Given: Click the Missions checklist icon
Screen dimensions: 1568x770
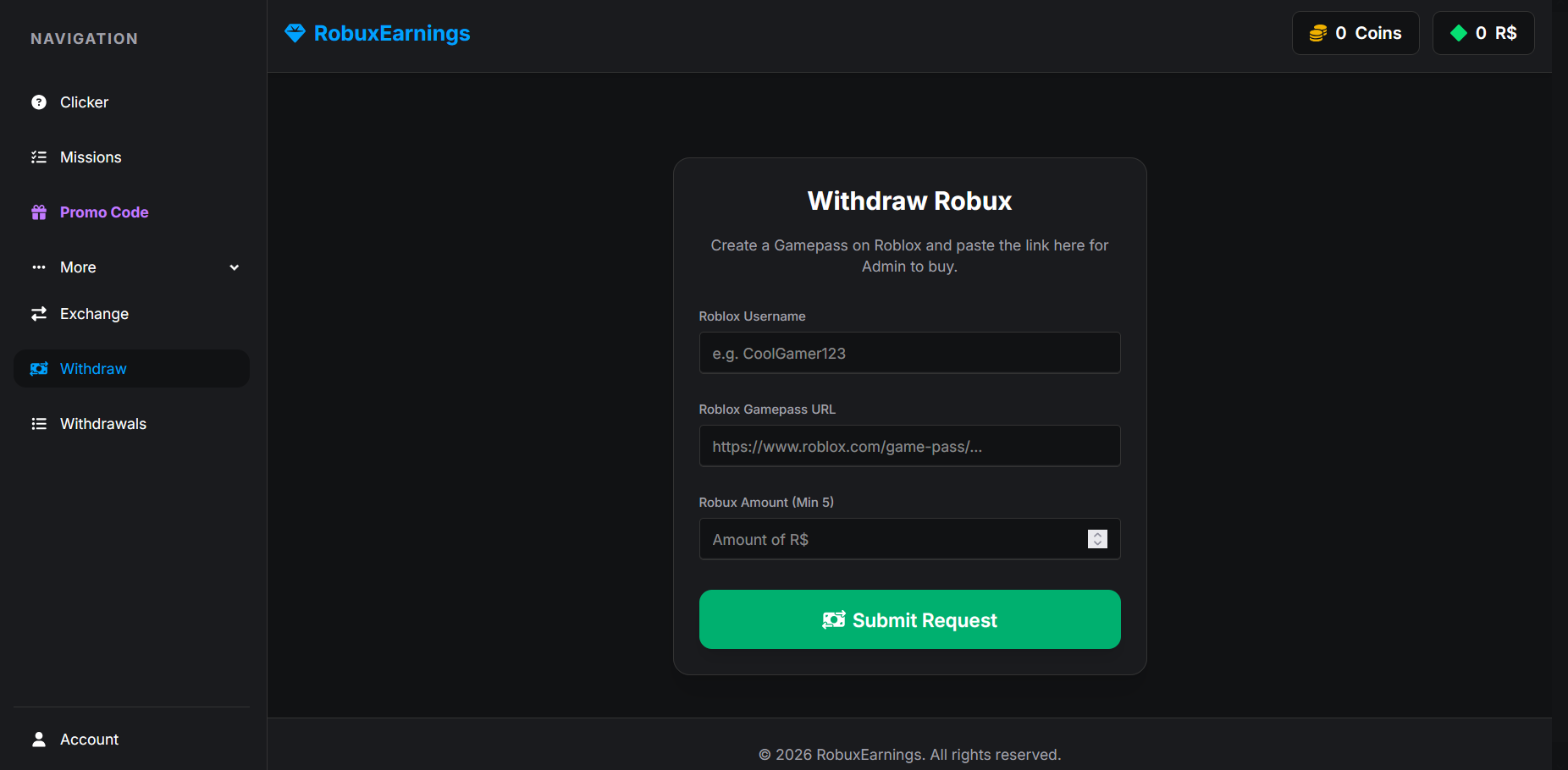Looking at the screenshot, I should [x=39, y=157].
